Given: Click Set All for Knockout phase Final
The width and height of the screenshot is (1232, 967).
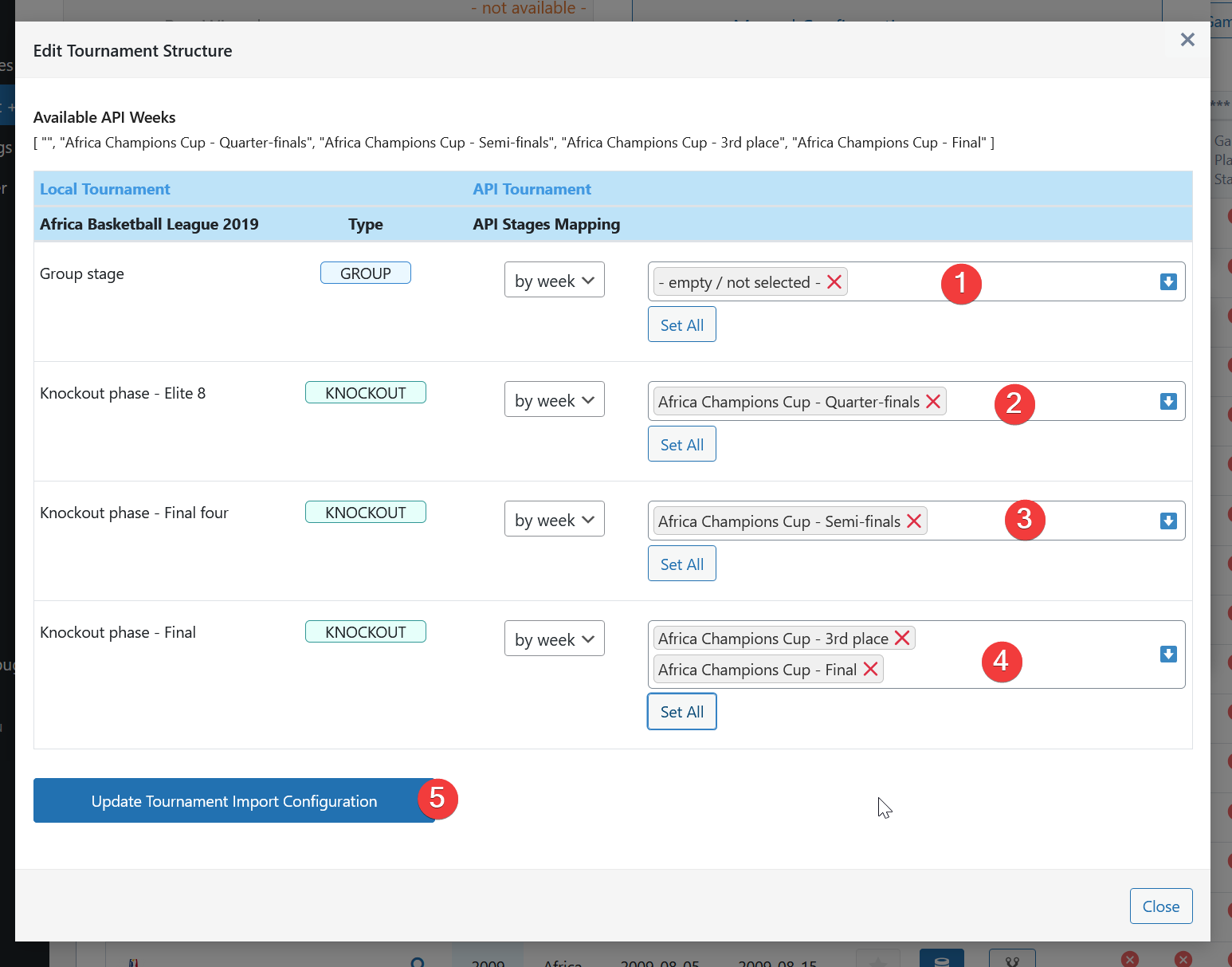Looking at the screenshot, I should (x=682, y=712).
